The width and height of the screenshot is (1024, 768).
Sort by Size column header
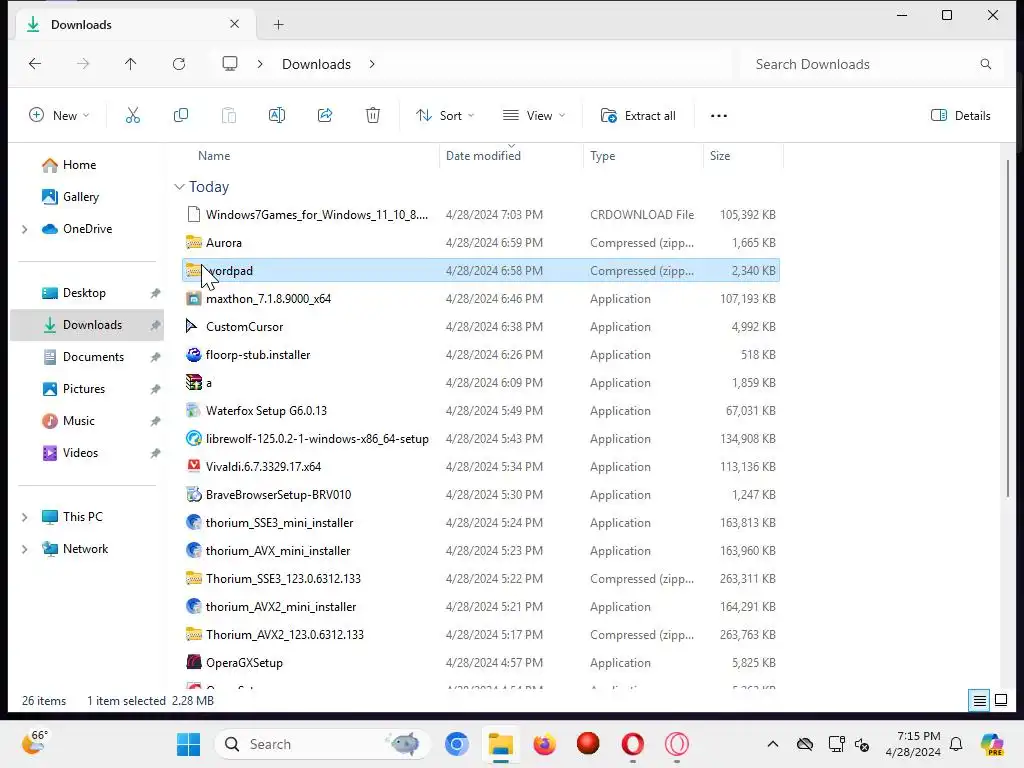coord(720,156)
